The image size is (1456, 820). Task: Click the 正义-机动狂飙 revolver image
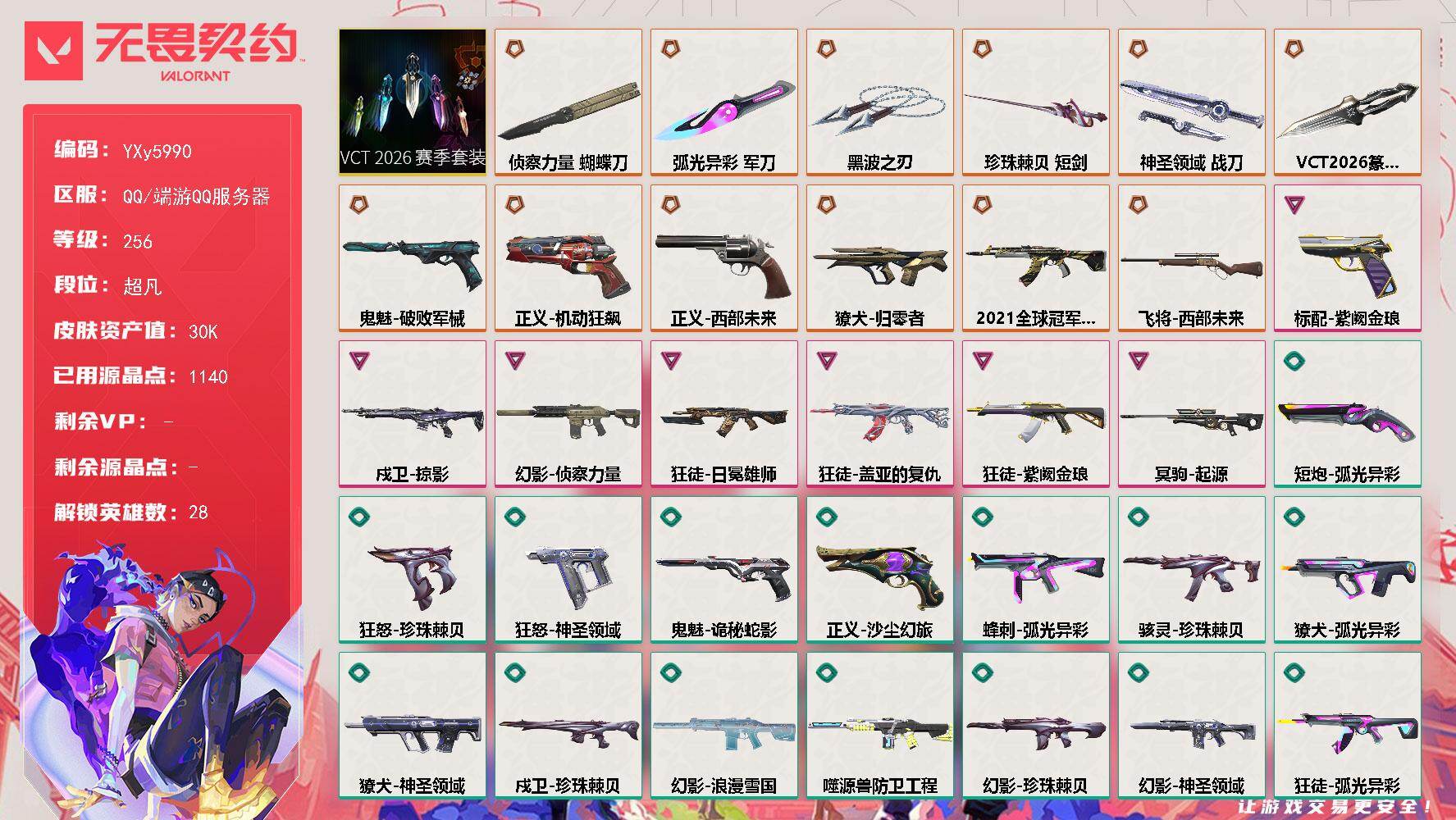[568, 264]
